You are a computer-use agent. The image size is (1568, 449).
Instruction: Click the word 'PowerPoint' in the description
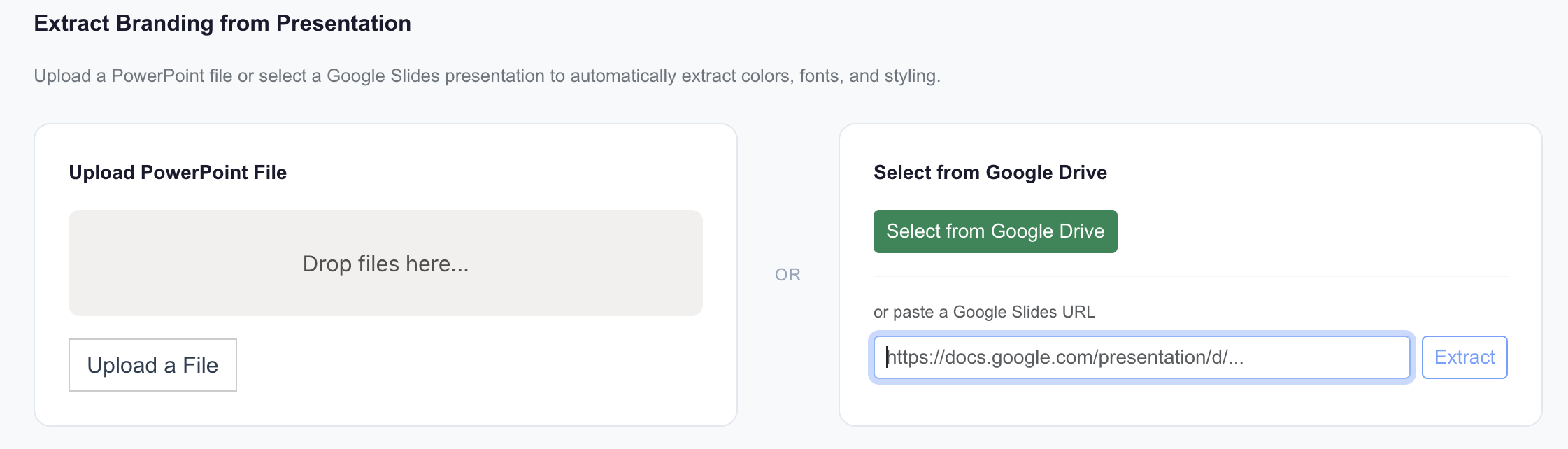coord(171,76)
